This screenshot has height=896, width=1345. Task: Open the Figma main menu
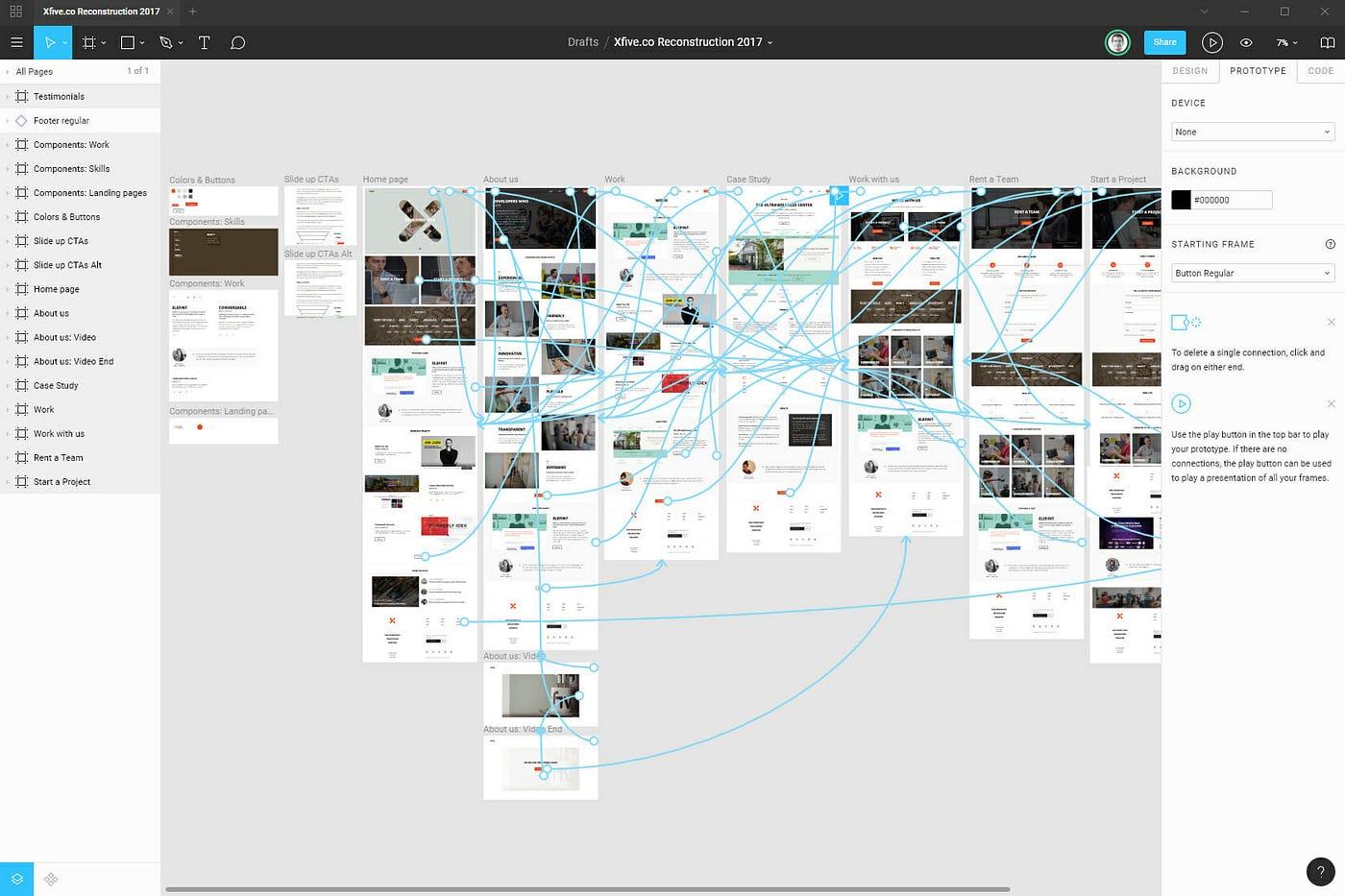pyautogui.click(x=16, y=42)
